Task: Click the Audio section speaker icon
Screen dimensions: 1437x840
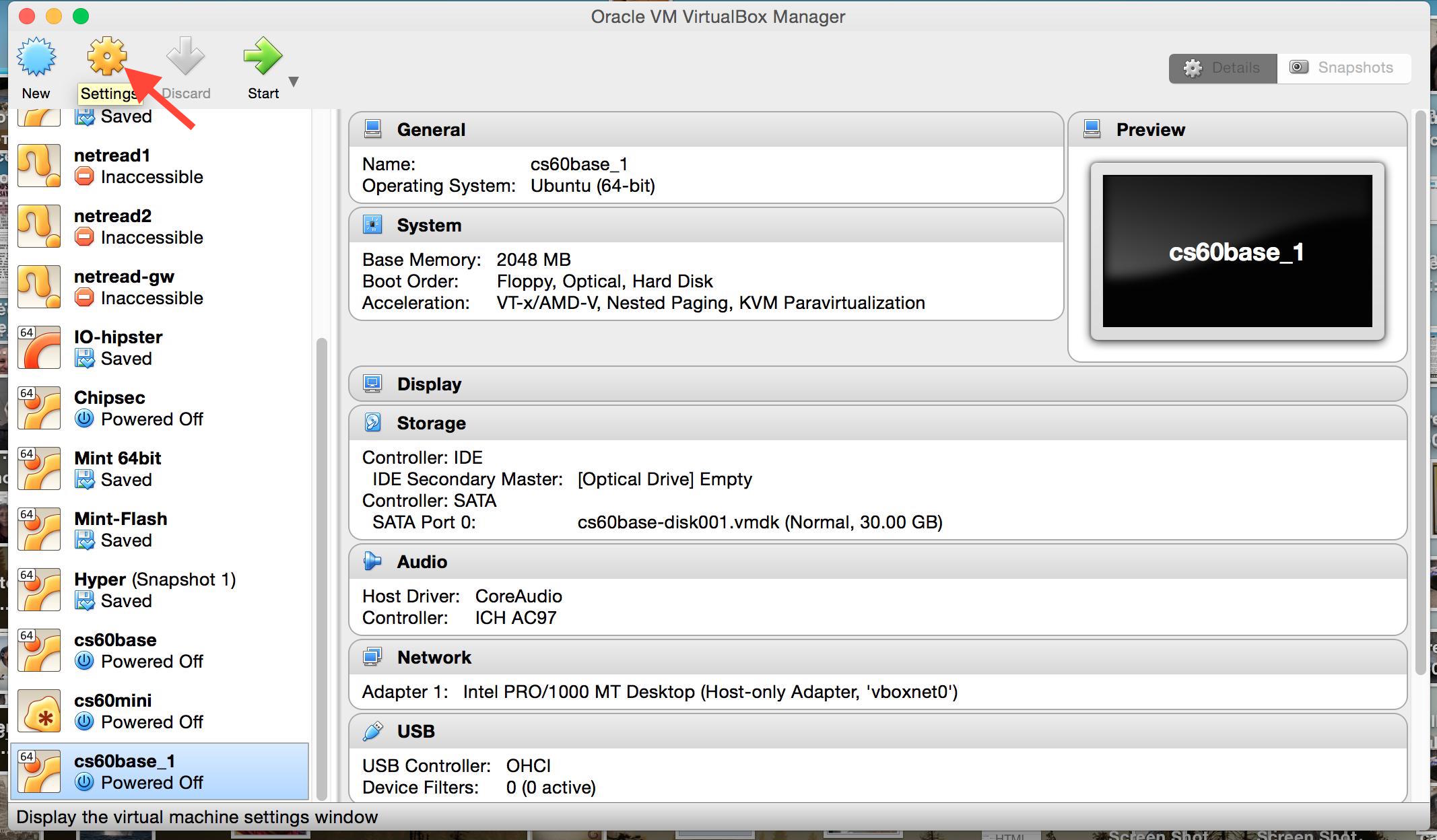Action: 372,561
